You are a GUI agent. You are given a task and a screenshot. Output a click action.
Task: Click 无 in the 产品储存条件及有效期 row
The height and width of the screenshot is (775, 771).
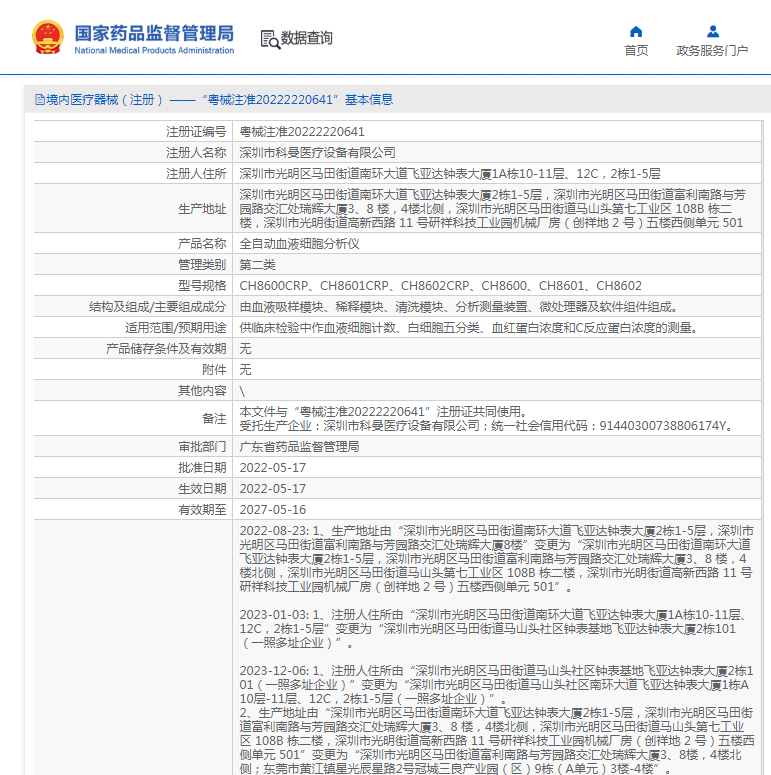pyautogui.click(x=245, y=349)
